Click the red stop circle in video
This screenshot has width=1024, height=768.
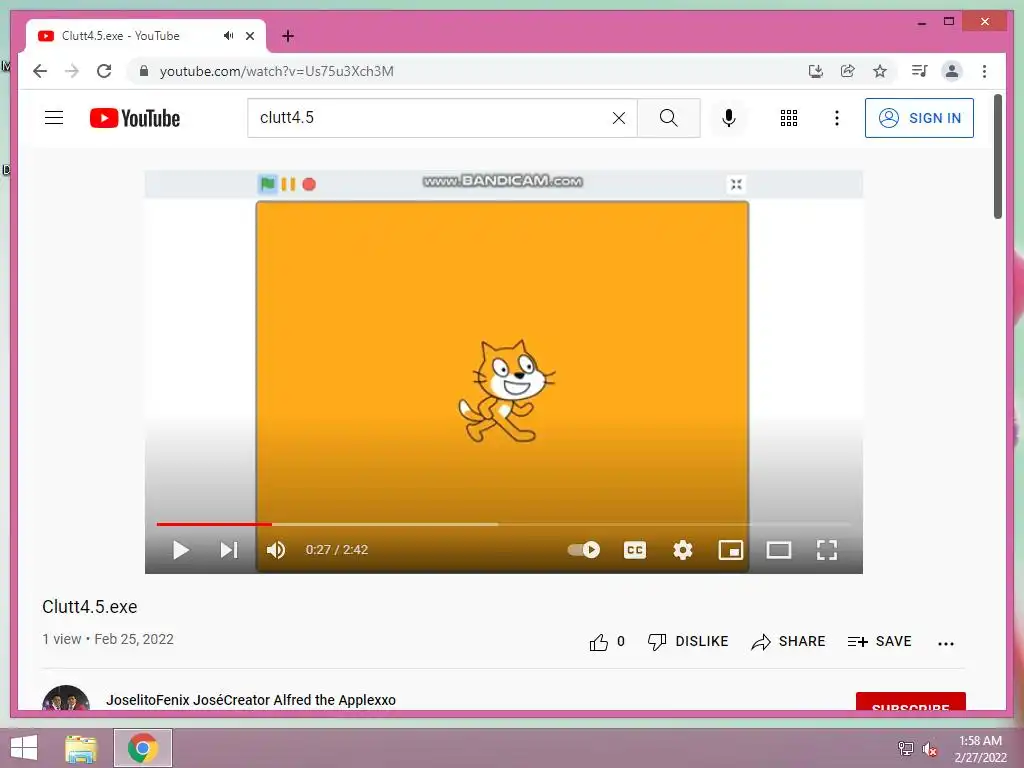point(309,184)
